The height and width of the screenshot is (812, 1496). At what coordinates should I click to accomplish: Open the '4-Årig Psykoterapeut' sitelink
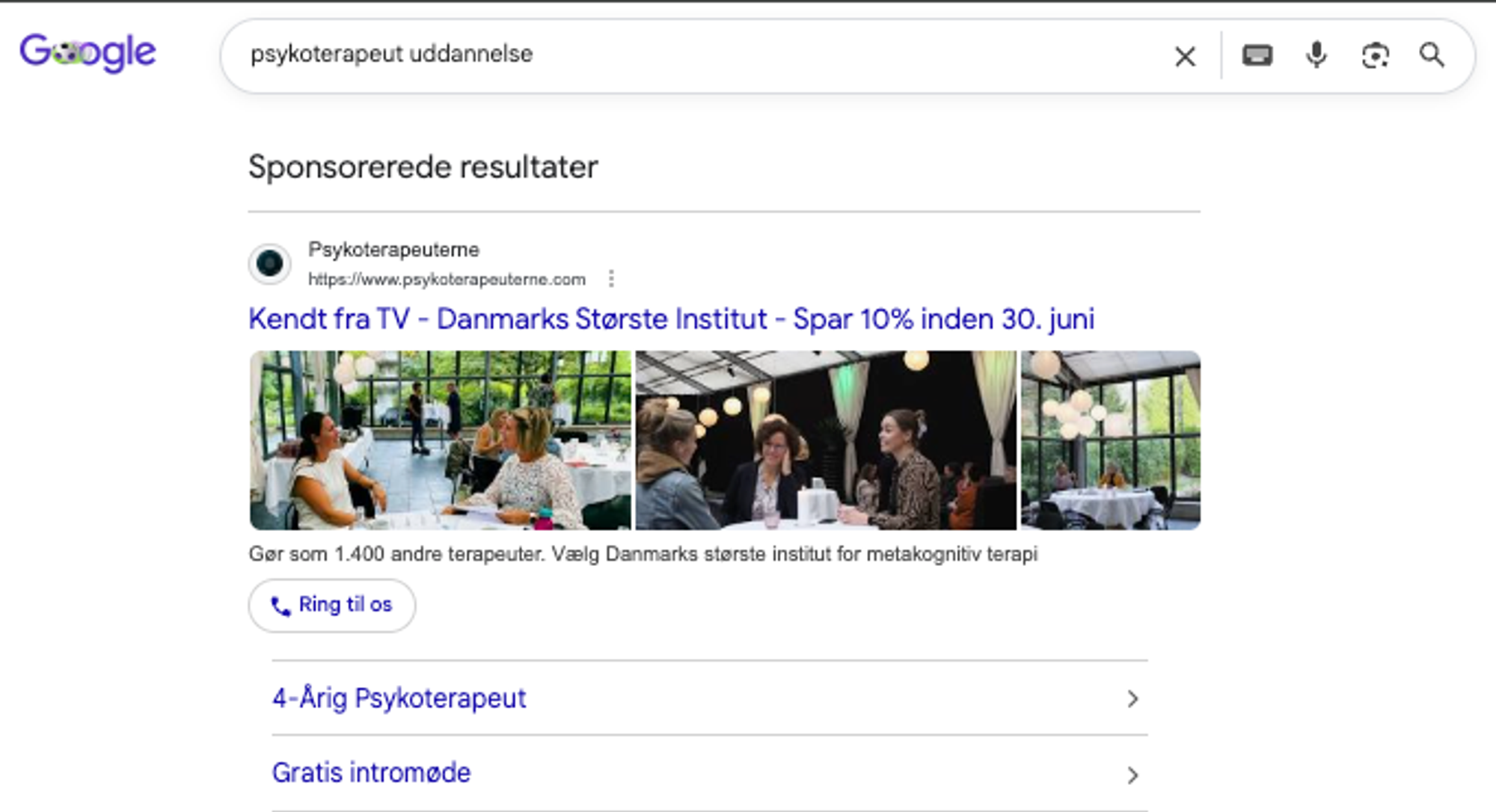tap(399, 698)
